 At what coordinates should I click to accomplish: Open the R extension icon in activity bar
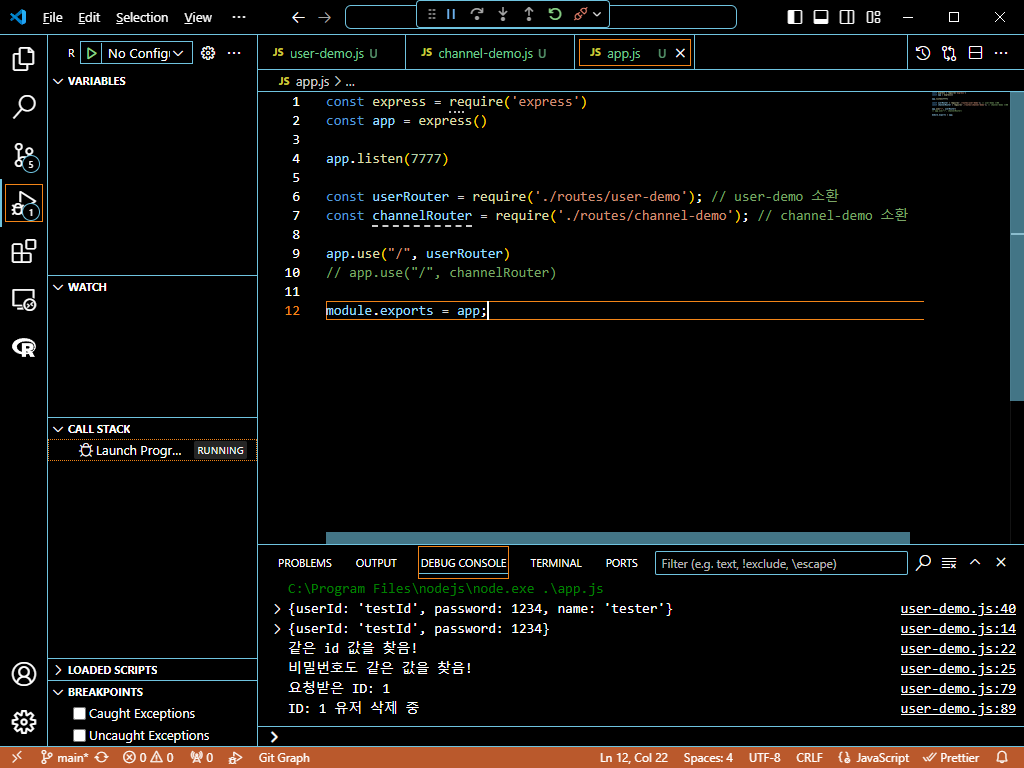tap(24, 347)
